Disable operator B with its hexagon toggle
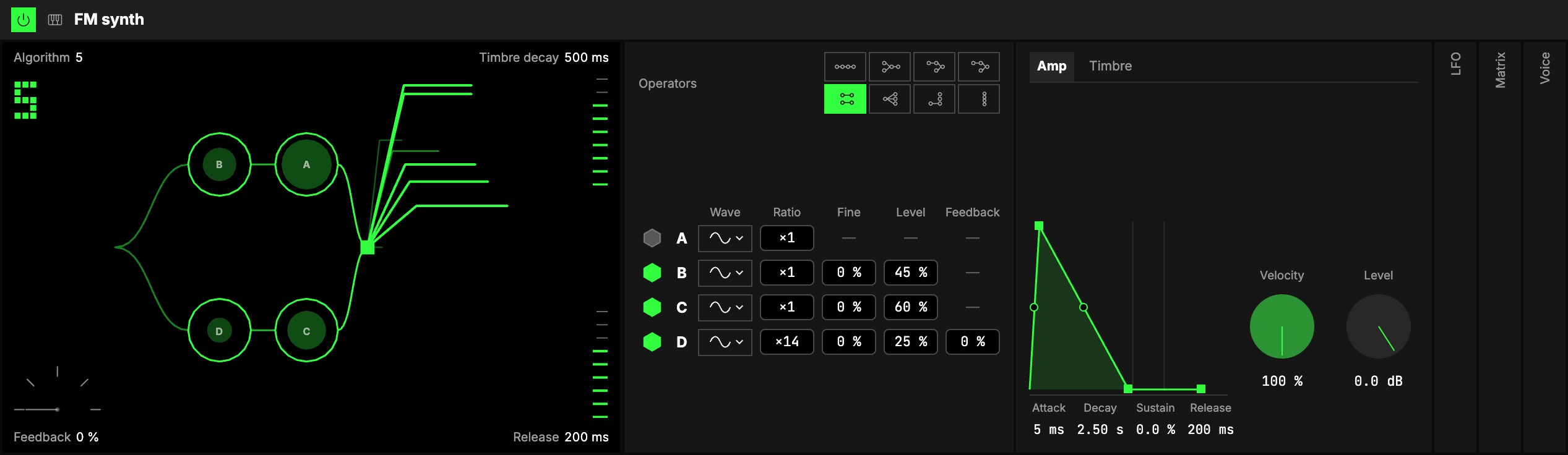 pyautogui.click(x=652, y=273)
